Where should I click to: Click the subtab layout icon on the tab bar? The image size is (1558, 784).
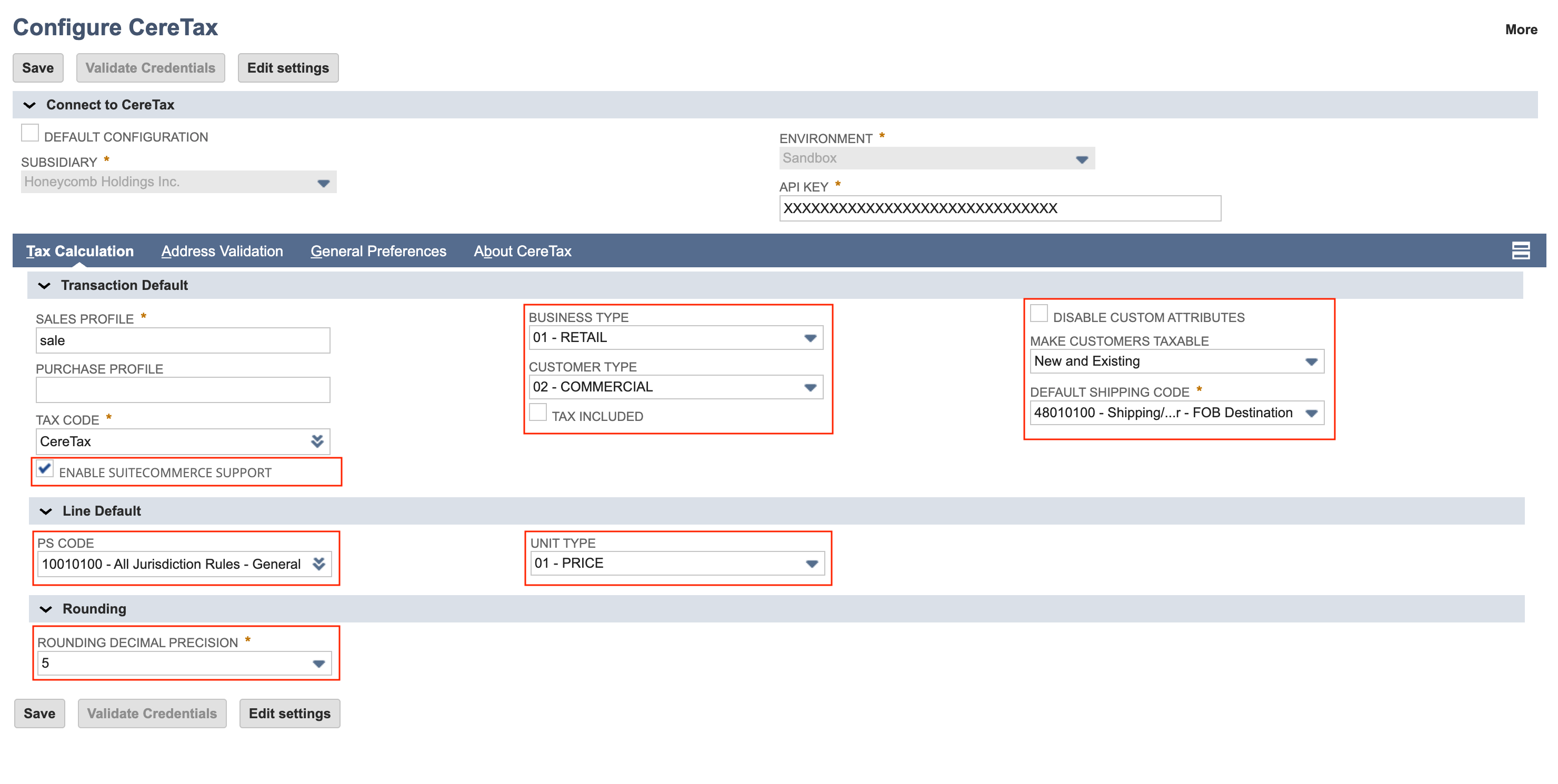click(1521, 250)
